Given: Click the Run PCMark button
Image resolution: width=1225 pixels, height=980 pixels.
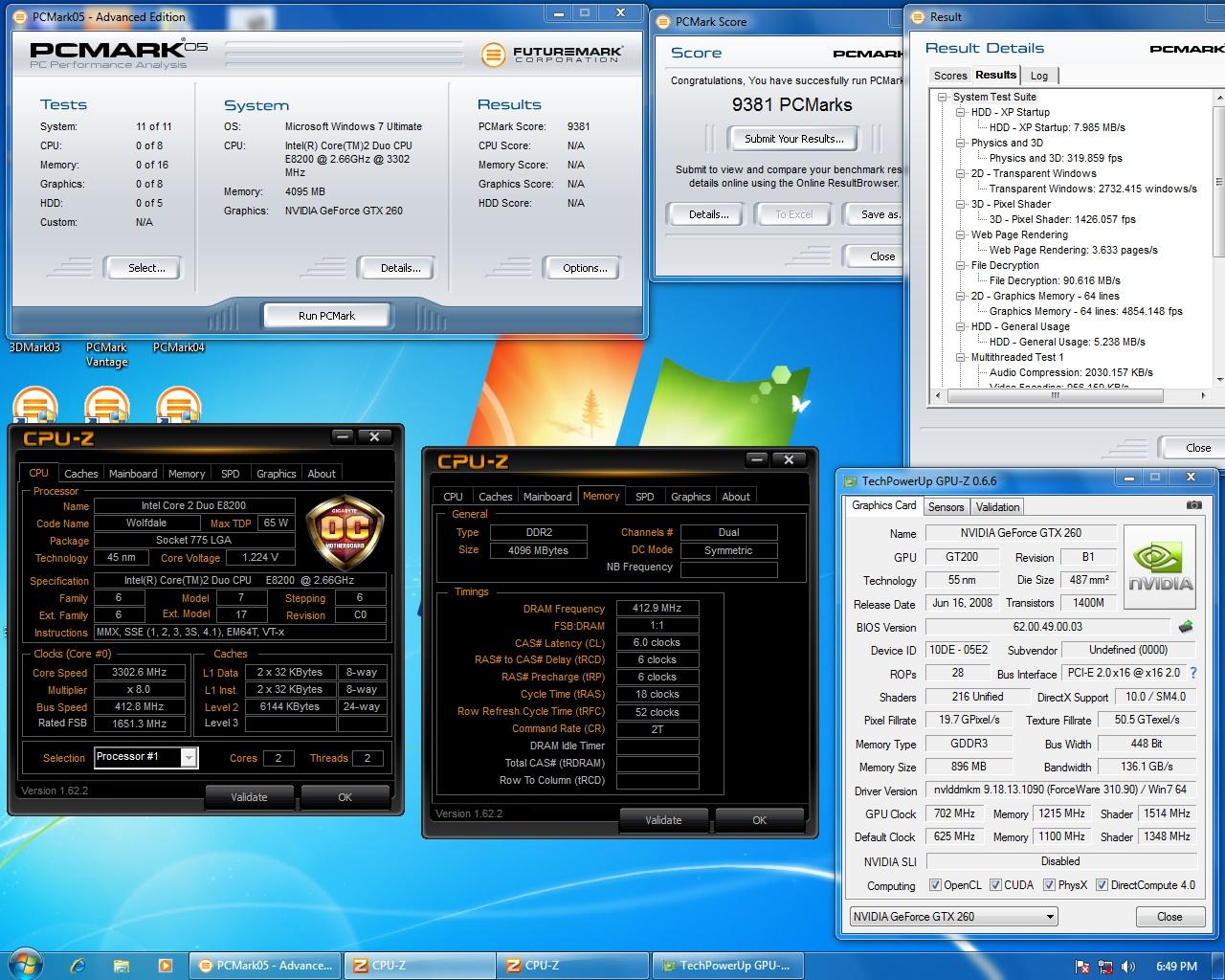Looking at the screenshot, I should tap(326, 316).
